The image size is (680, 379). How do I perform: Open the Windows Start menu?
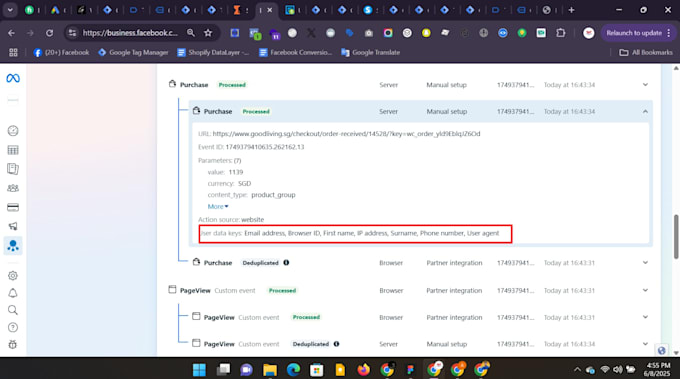tap(199, 370)
